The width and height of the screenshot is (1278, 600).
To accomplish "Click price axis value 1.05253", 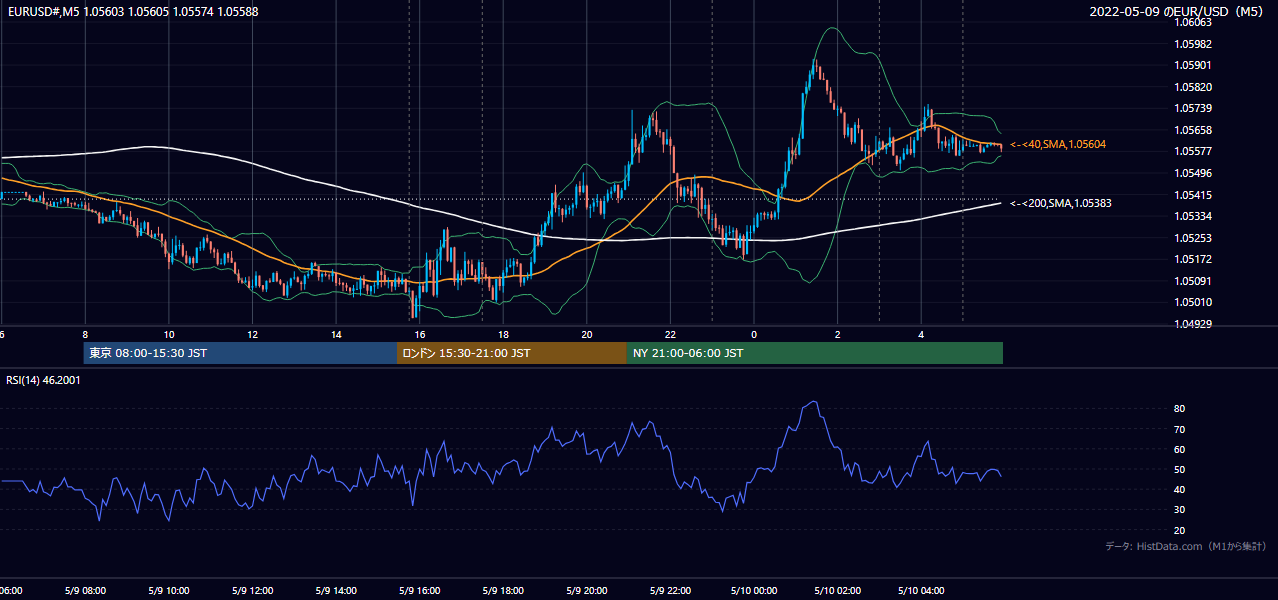I will tap(1193, 238).
